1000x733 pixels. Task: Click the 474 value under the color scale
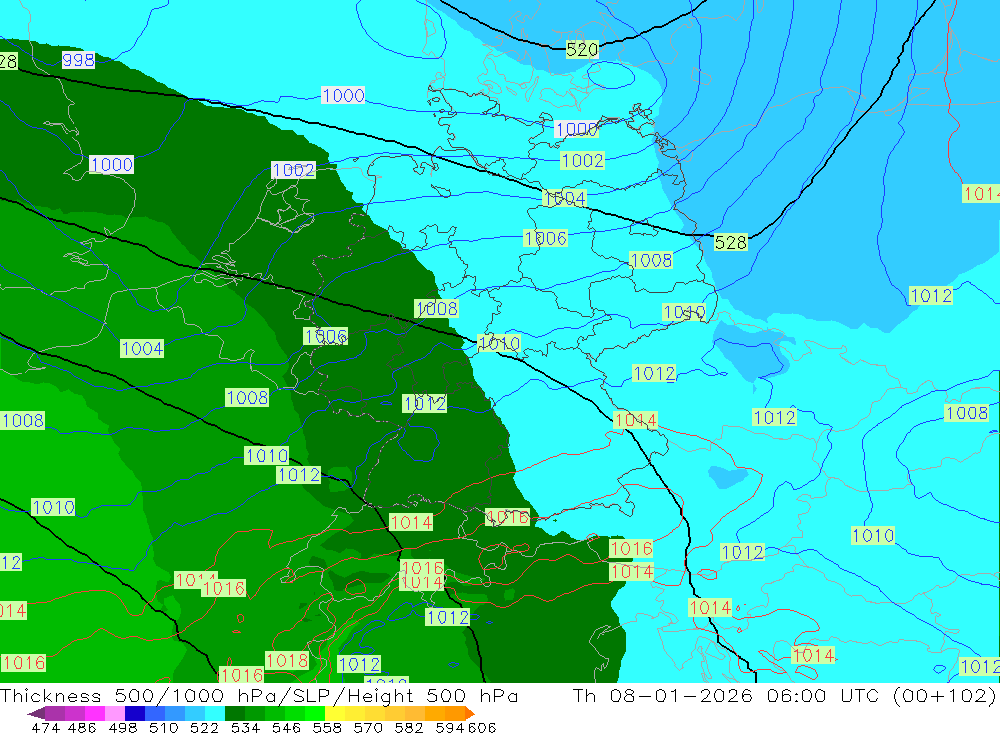[45, 727]
